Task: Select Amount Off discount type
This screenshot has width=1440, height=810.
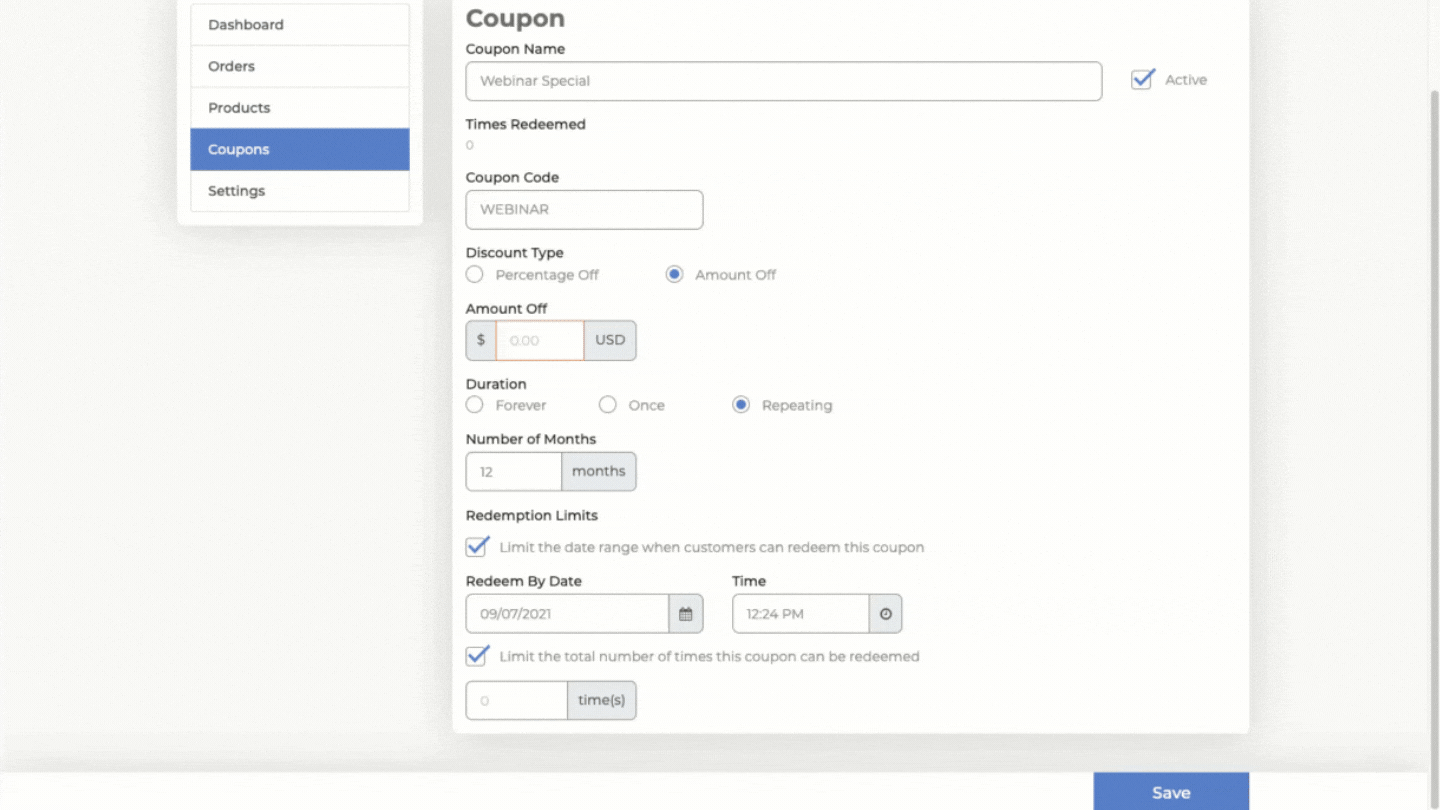Action: pos(675,275)
